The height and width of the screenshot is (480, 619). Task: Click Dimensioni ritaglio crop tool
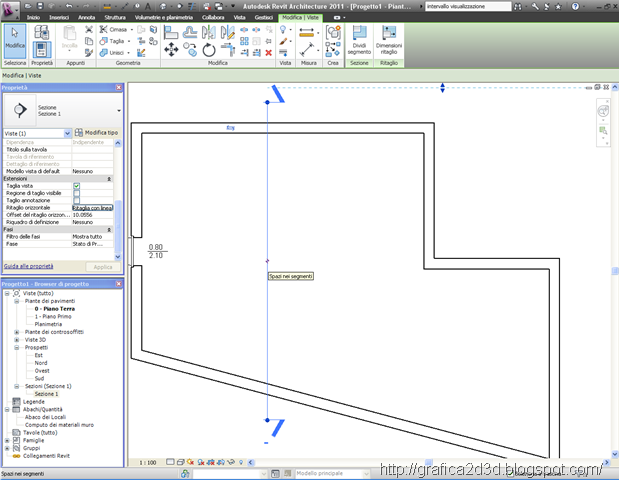point(389,40)
